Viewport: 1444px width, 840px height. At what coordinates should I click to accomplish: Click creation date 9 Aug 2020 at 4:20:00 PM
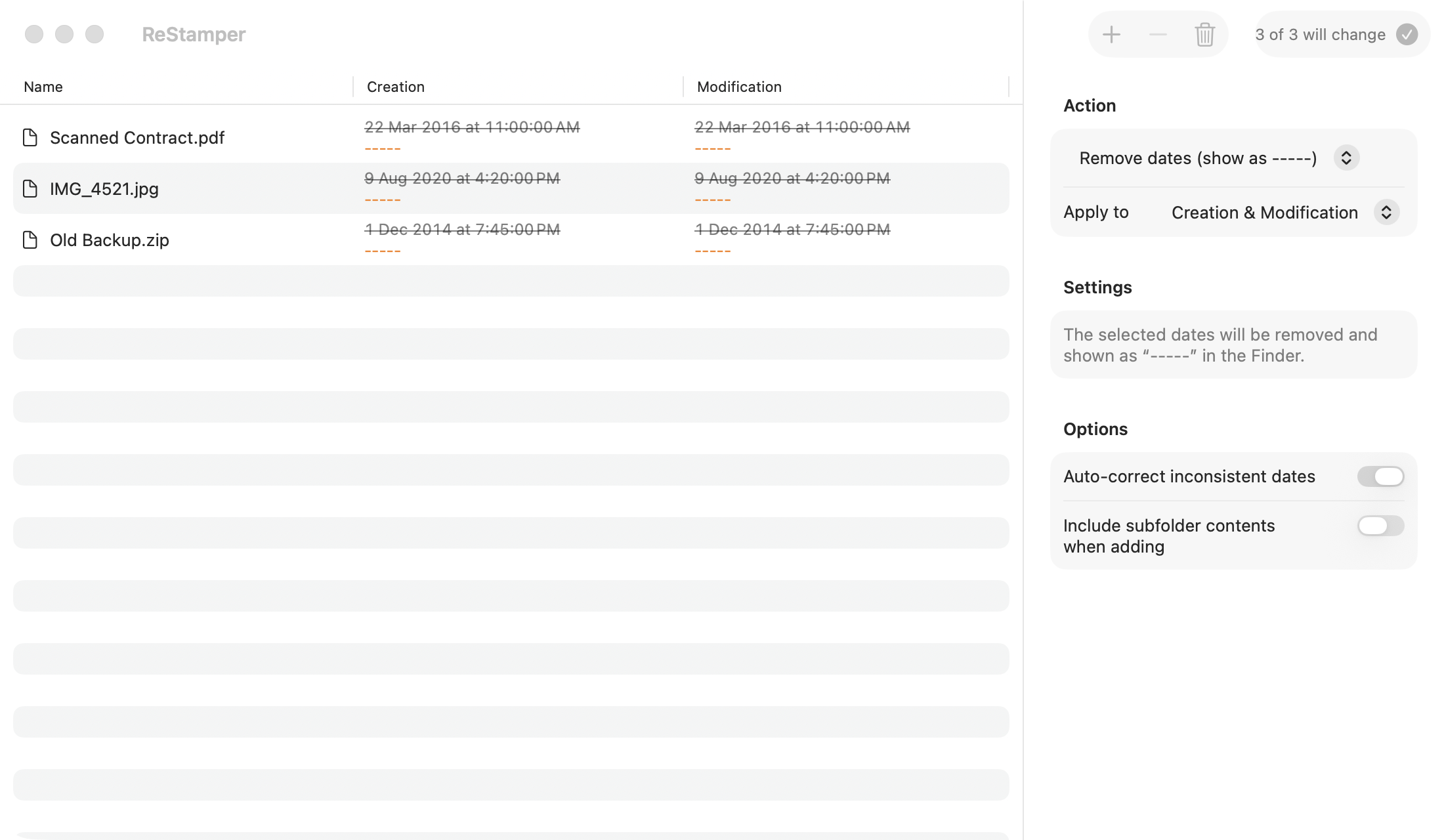(x=463, y=178)
